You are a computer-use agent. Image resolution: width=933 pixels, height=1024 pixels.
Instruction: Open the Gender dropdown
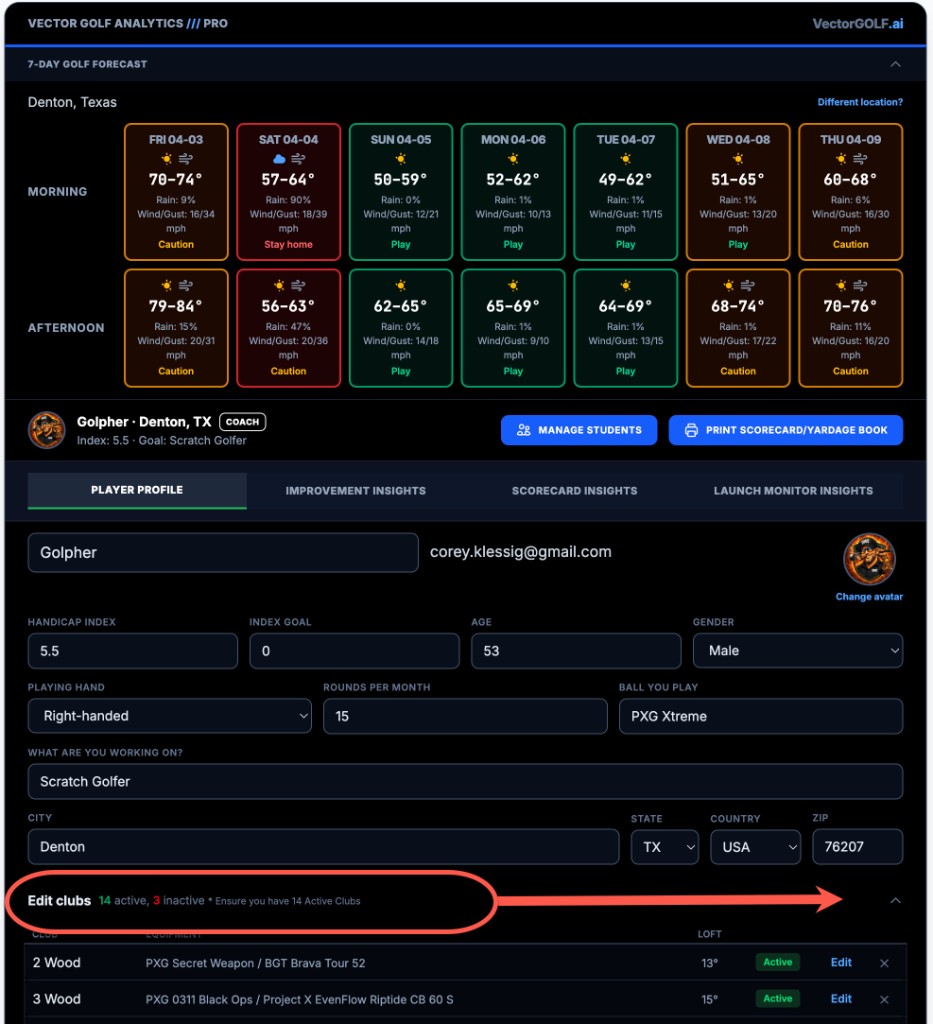(x=797, y=651)
